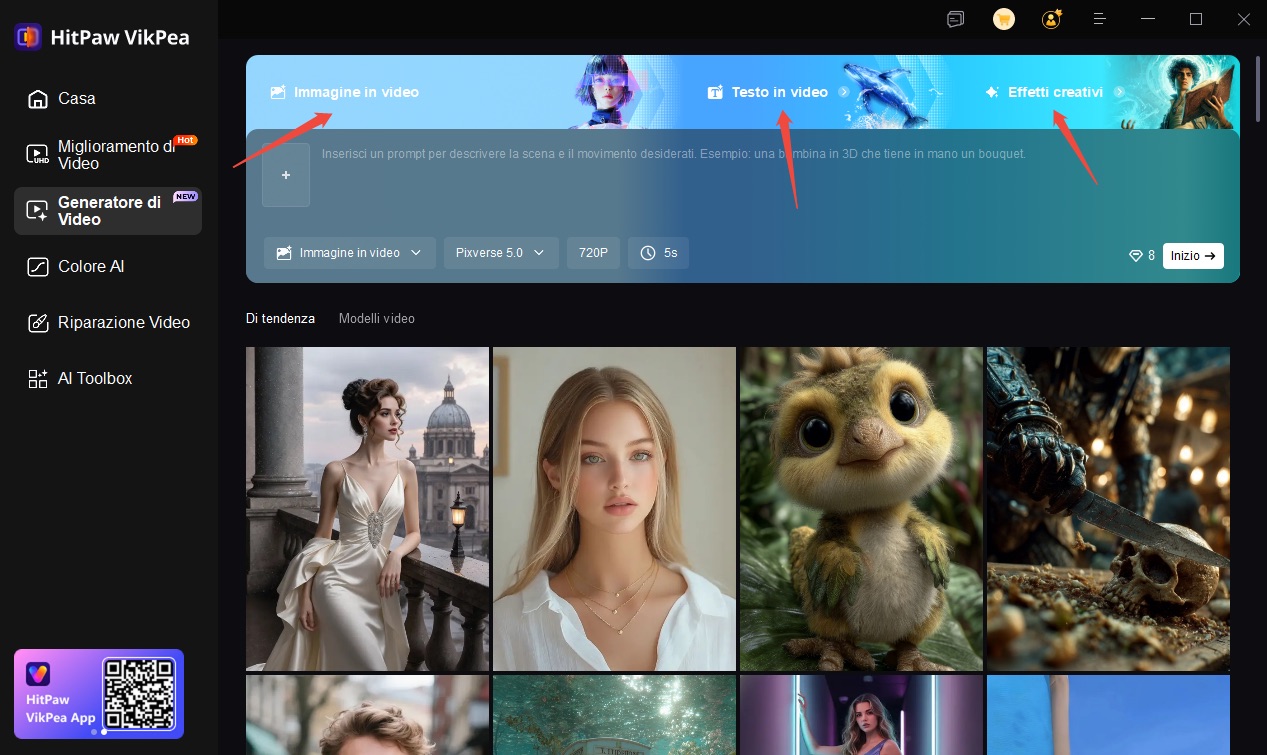1267x755 pixels.
Task: Select the Di tendenza tab
Action: (x=280, y=318)
